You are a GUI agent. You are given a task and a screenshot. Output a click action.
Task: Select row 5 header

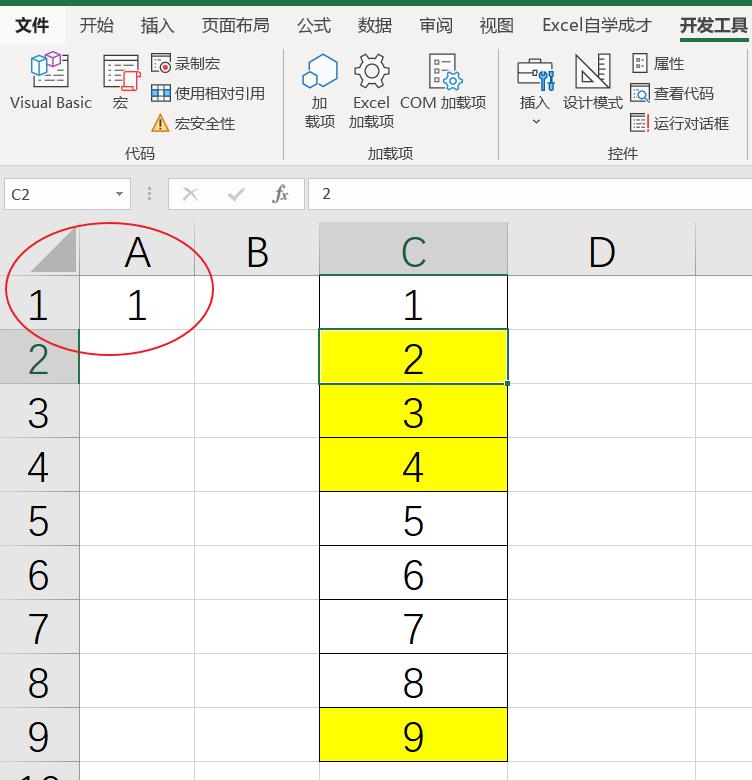39,519
